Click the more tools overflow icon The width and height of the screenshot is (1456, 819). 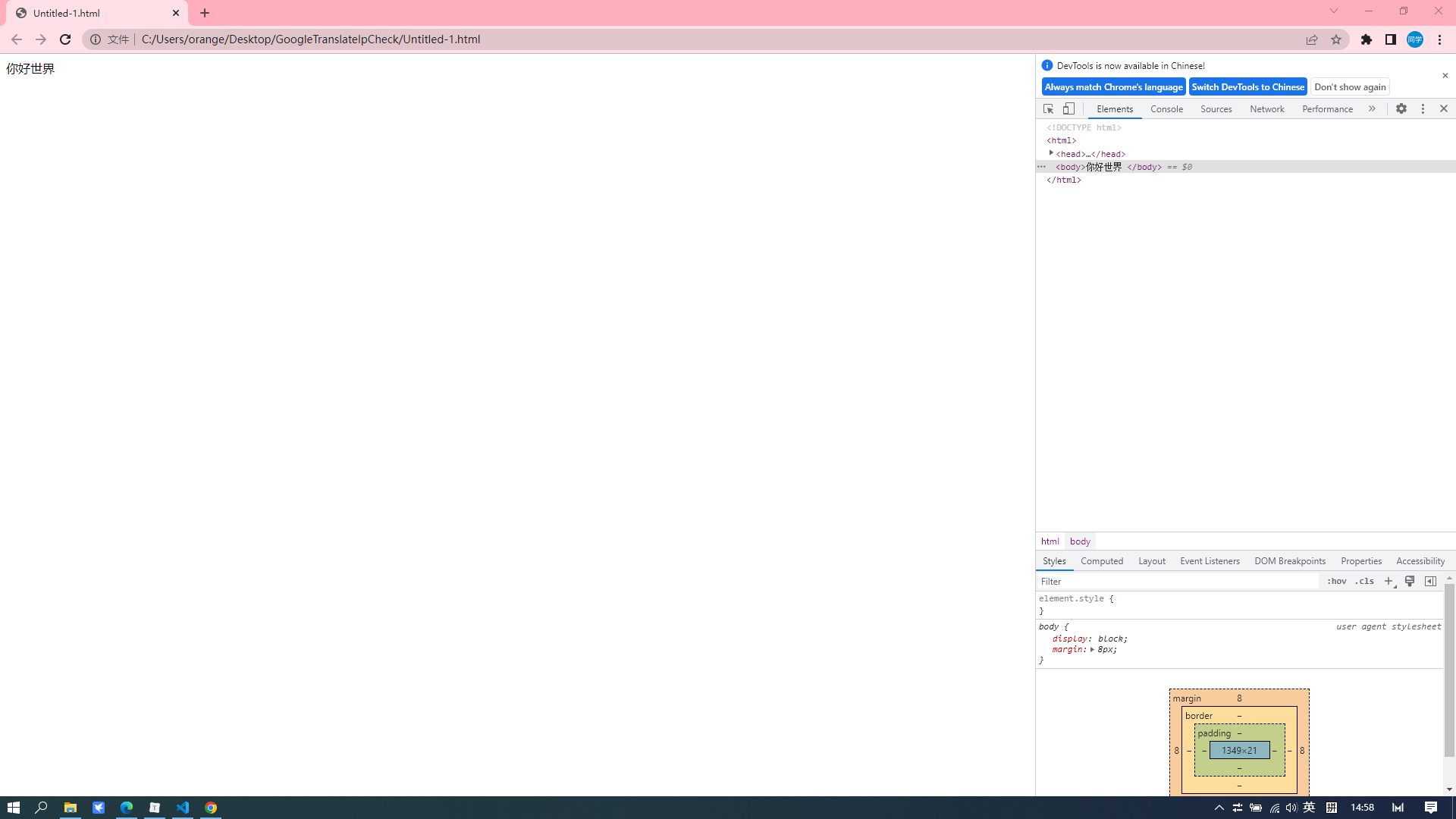coord(1372,108)
